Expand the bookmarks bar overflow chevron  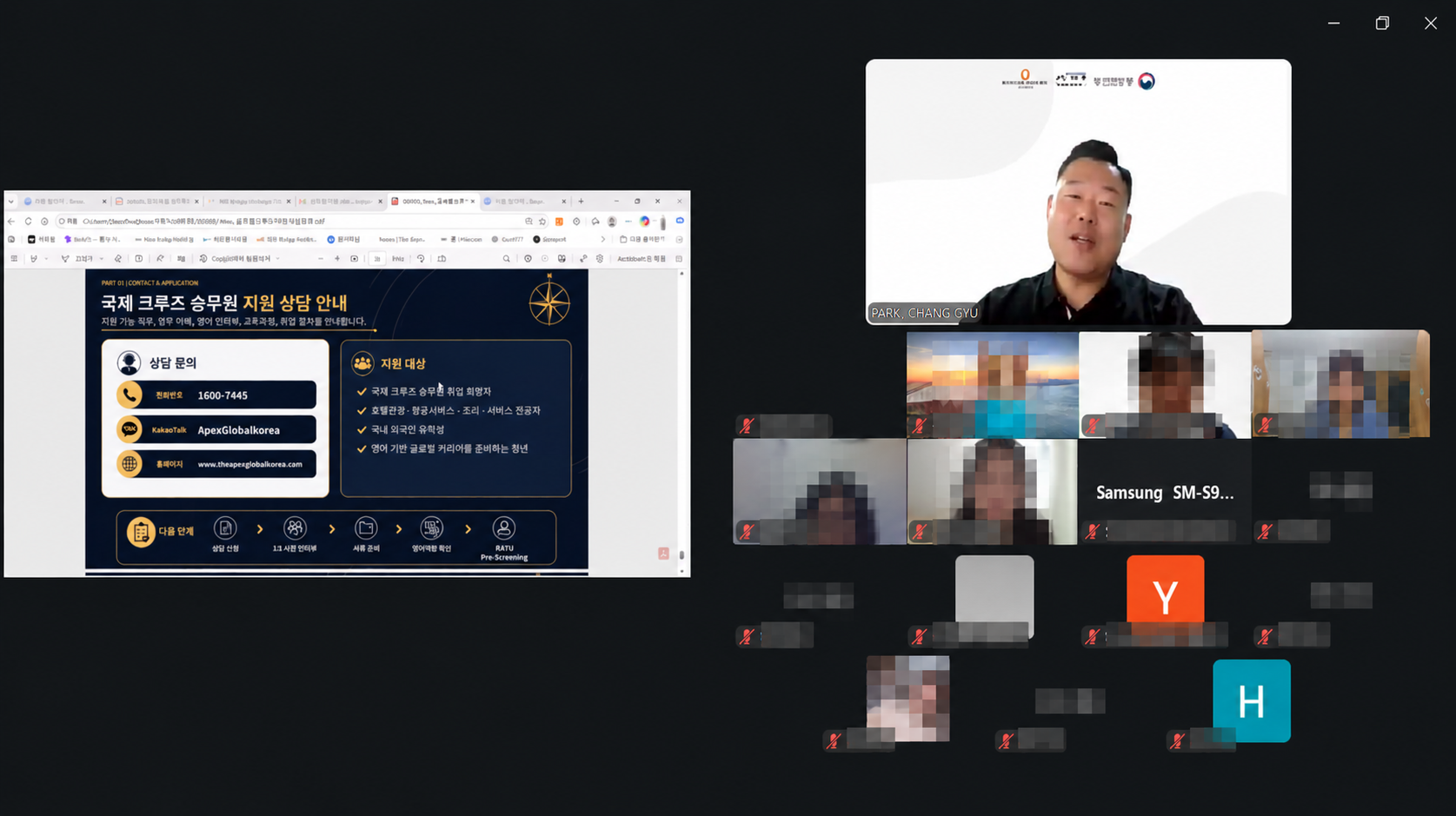point(602,240)
